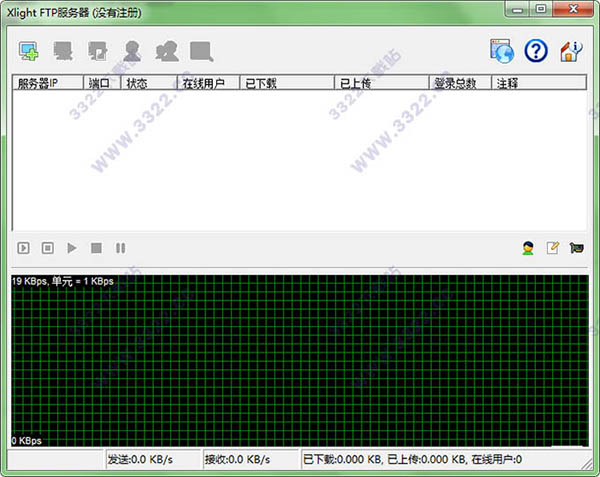Viewport: 600px width, 477px height.
Task: Open the user list icon
Action: point(132,51)
